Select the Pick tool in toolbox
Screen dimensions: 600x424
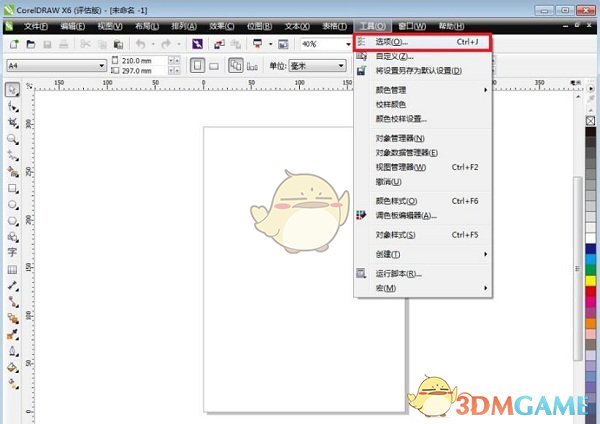coord(12,90)
